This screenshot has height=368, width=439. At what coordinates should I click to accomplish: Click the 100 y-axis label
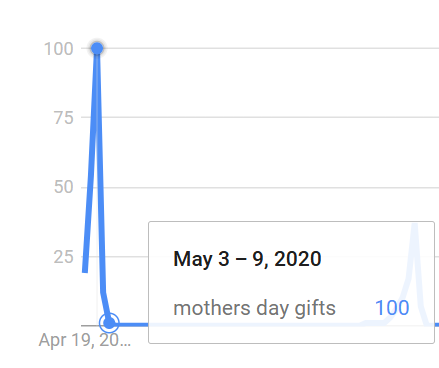[x=59, y=49]
